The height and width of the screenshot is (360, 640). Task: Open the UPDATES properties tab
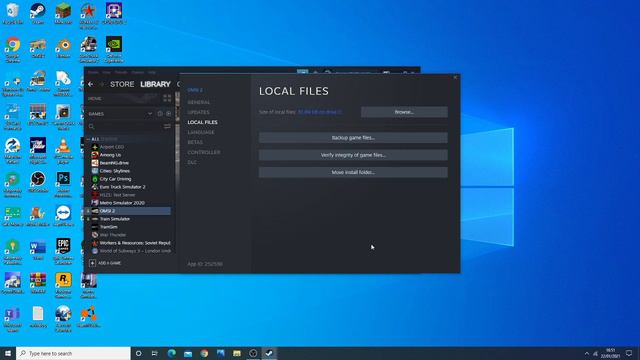[198, 112]
